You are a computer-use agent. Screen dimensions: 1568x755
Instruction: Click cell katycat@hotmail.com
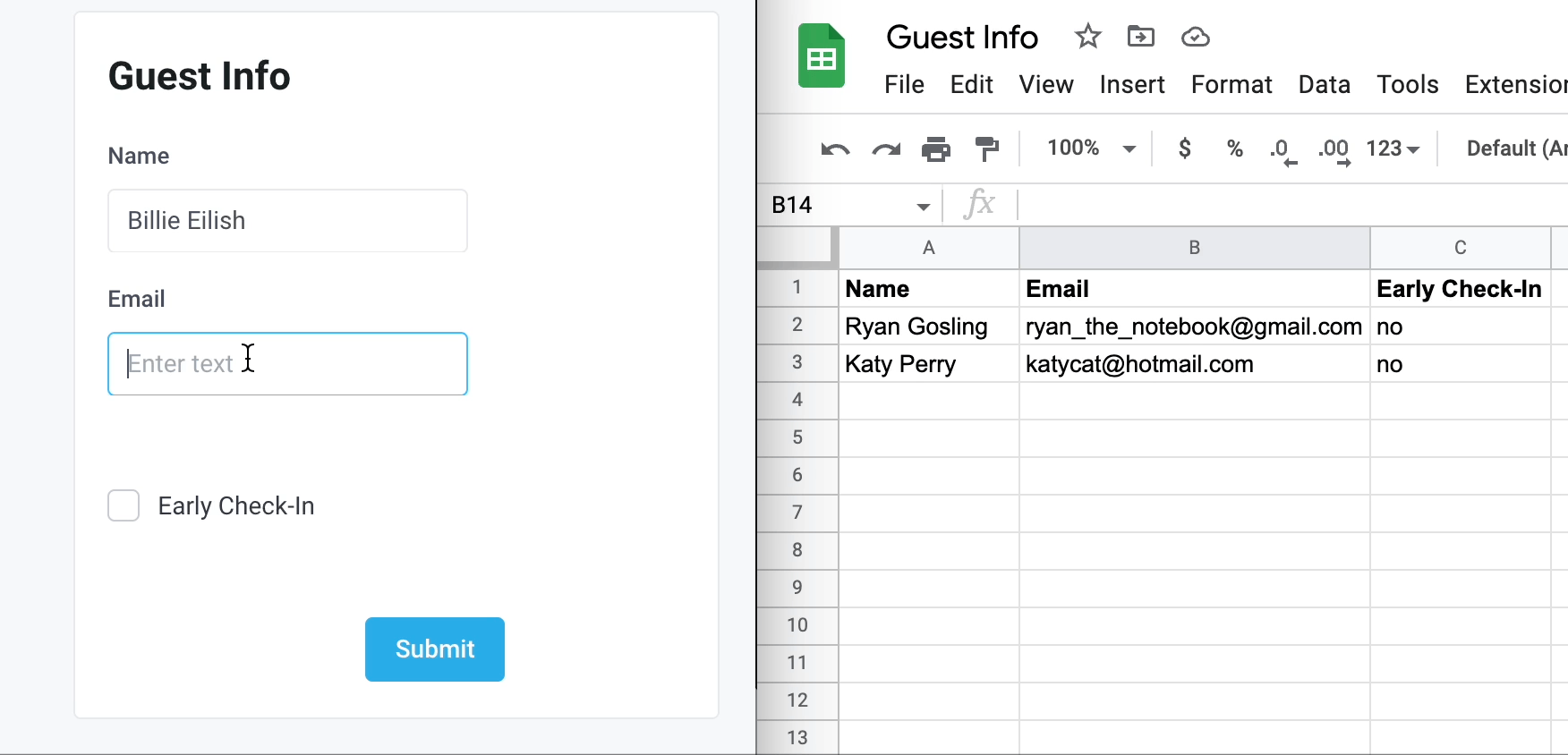click(x=1195, y=364)
